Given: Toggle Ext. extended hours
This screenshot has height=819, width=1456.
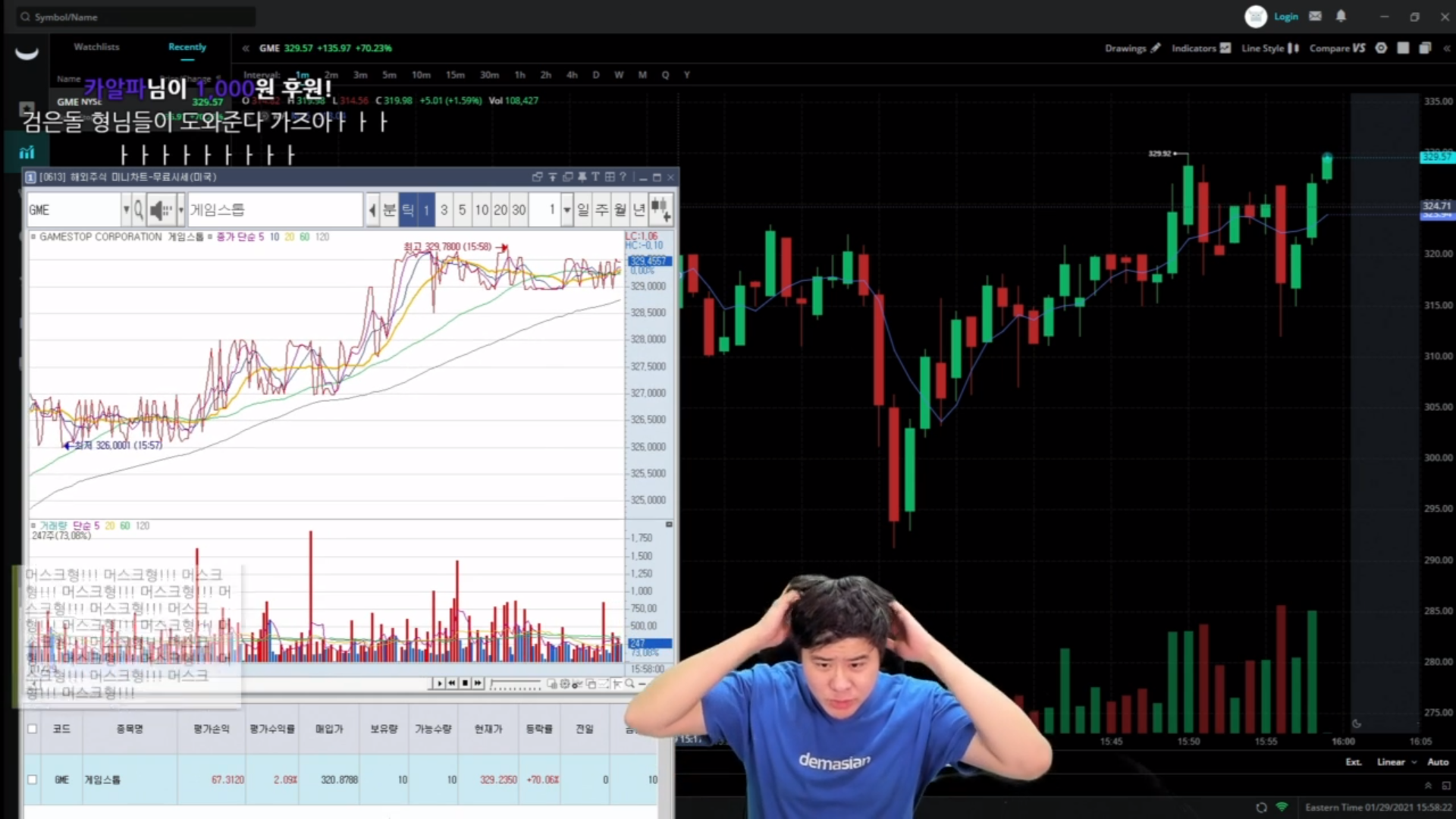Looking at the screenshot, I should [x=1354, y=762].
